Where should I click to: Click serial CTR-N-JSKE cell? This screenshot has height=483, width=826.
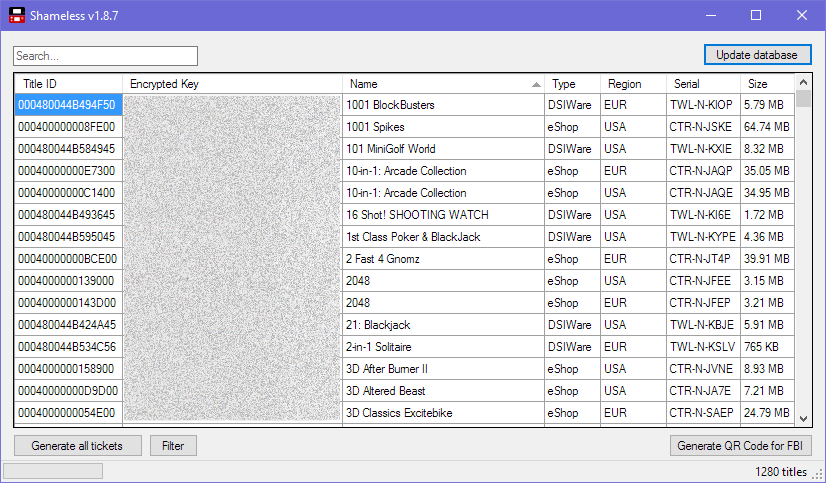click(x=703, y=127)
